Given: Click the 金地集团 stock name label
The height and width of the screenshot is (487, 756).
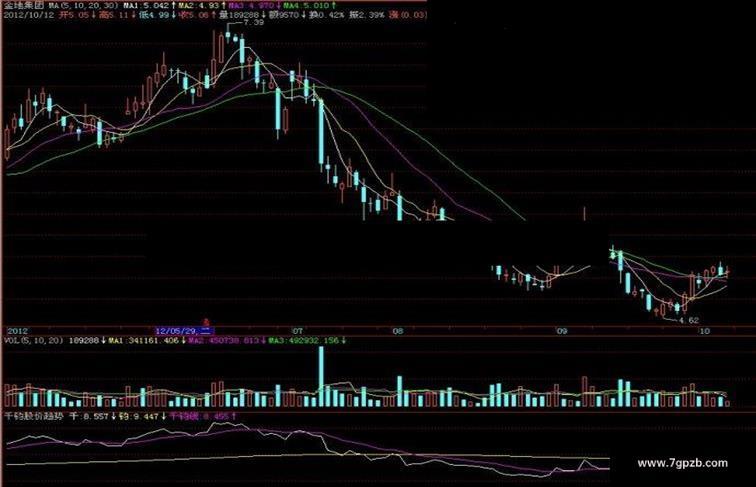Looking at the screenshot, I should pyautogui.click(x=24, y=5).
